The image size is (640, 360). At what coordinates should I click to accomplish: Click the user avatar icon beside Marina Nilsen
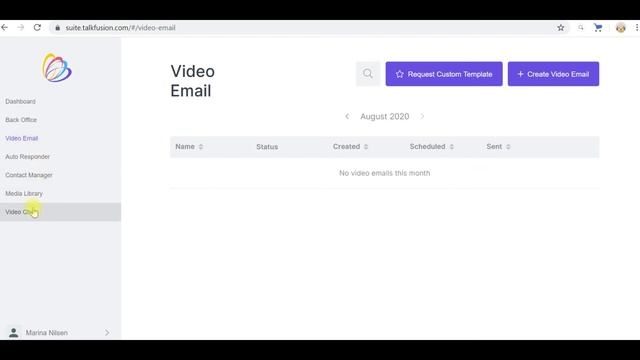click(x=13, y=333)
